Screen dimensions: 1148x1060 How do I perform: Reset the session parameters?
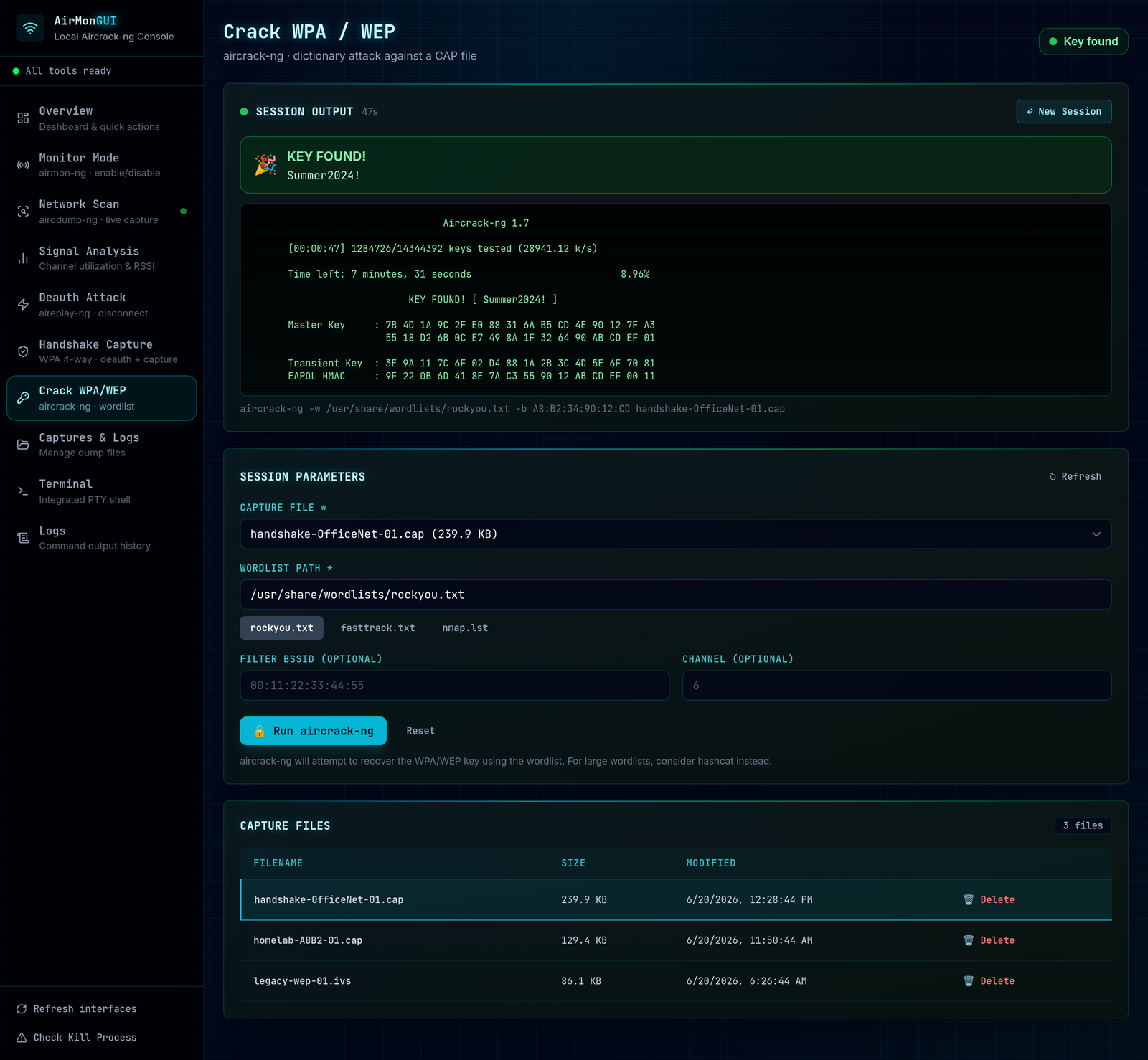click(420, 731)
